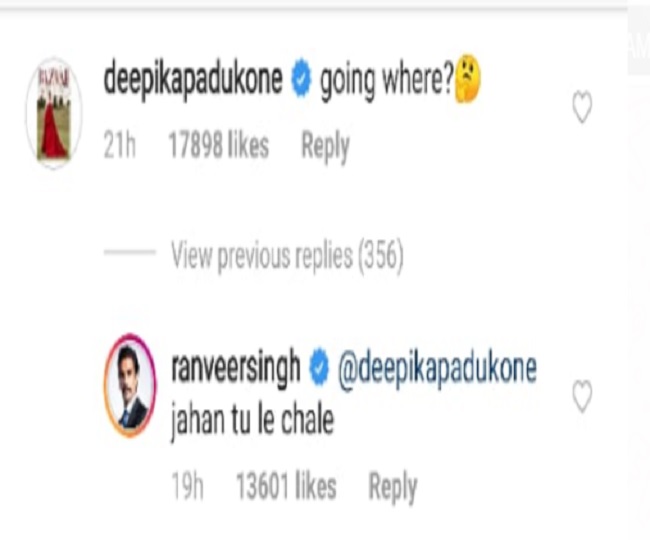650x540 pixels.
Task: Reply to ranveersingh's comment
Action: [393, 487]
